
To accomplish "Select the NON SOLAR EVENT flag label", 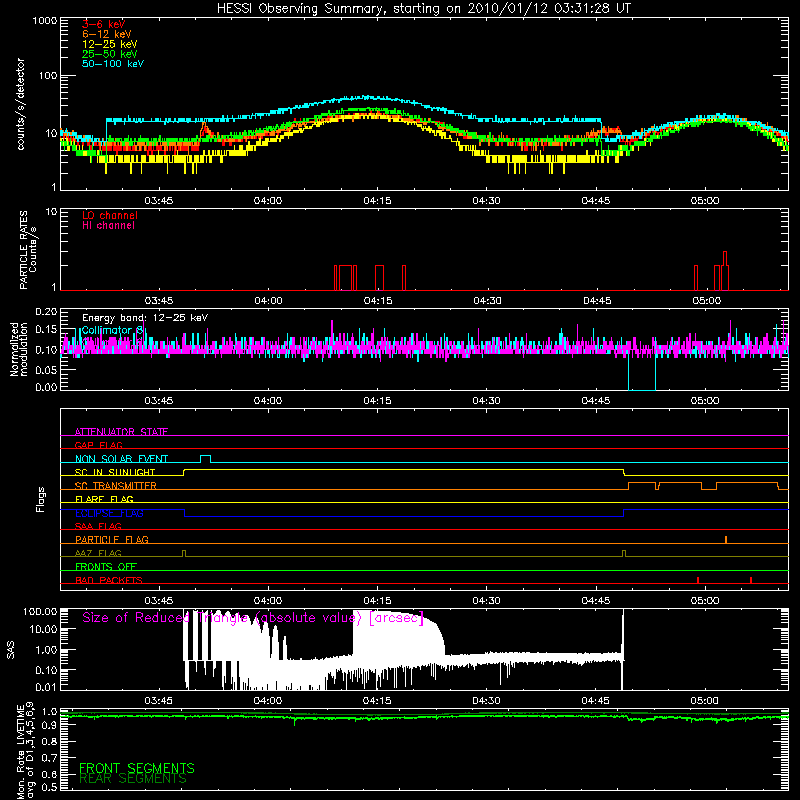I will [121, 459].
